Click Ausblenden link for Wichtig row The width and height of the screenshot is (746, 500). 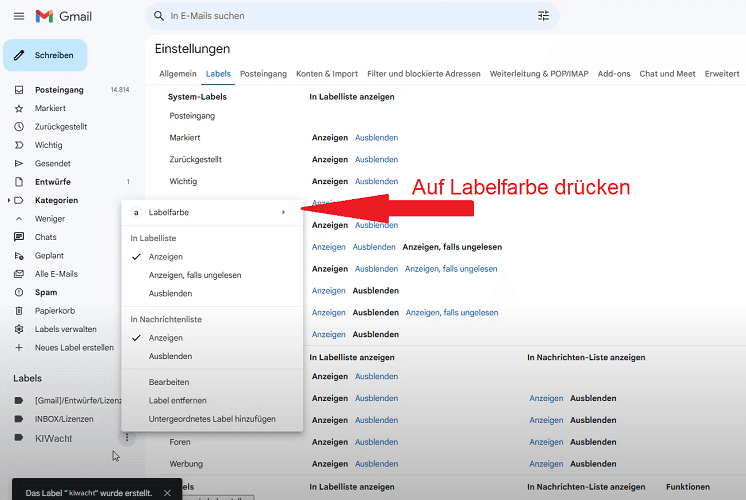[x=376, y=181]
